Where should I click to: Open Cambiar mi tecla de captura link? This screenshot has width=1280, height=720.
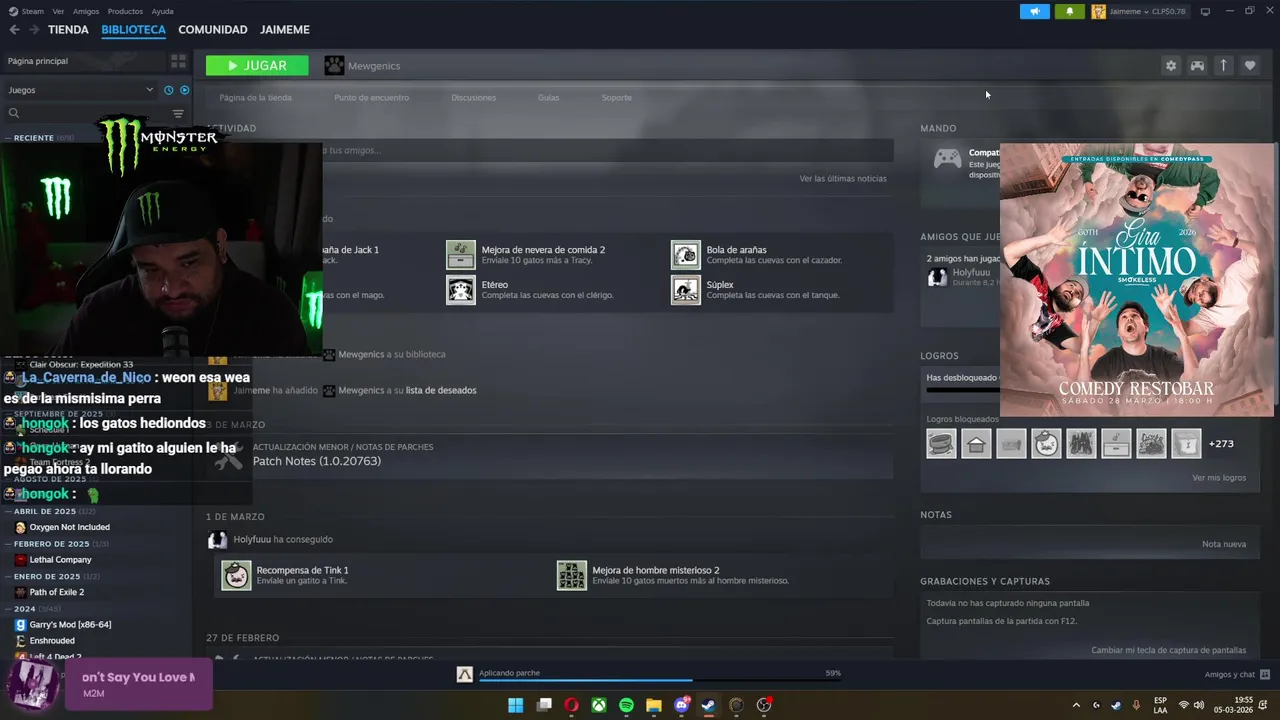(x=1168, y=651)
